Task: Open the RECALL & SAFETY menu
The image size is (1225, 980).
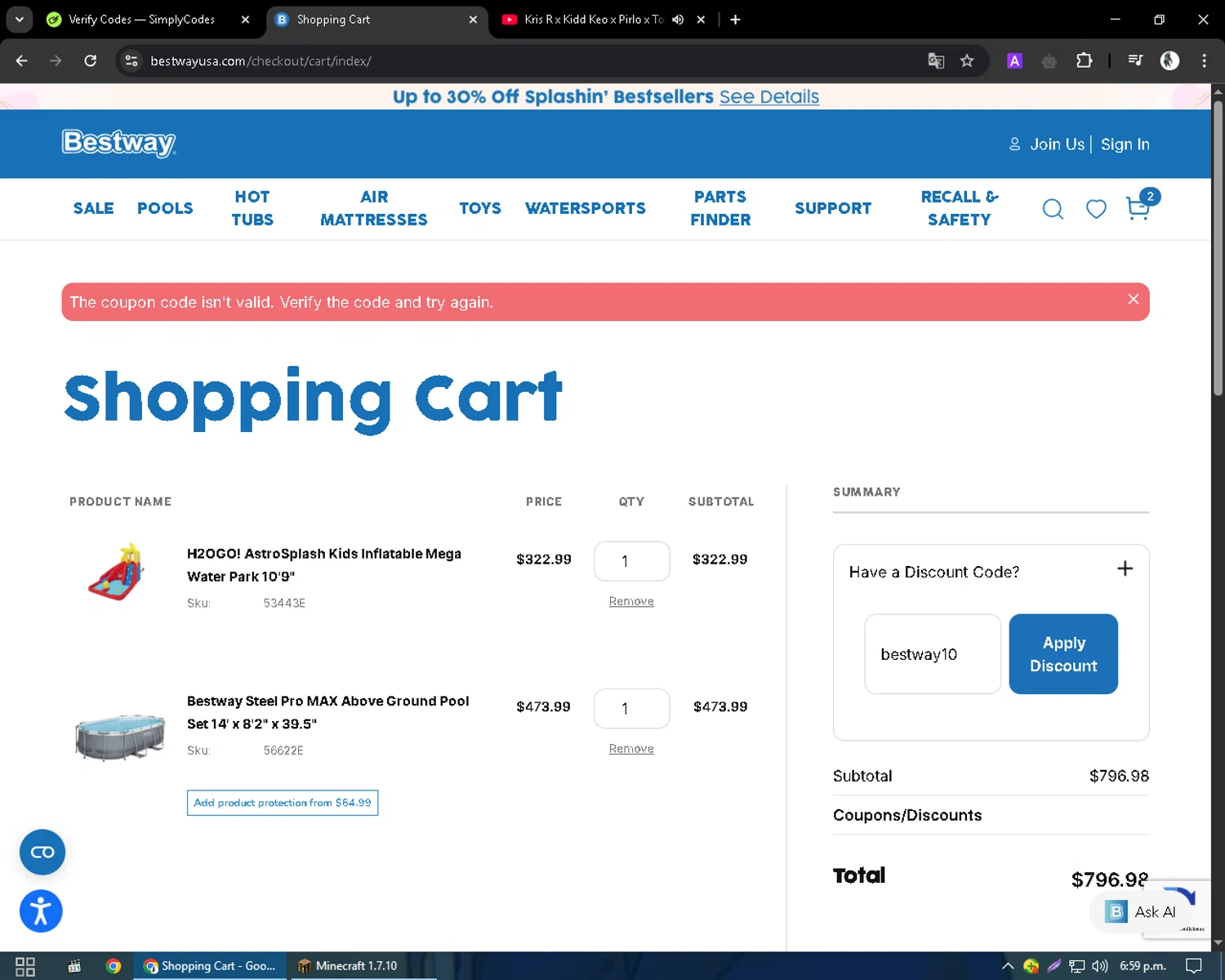Action: 960,208
